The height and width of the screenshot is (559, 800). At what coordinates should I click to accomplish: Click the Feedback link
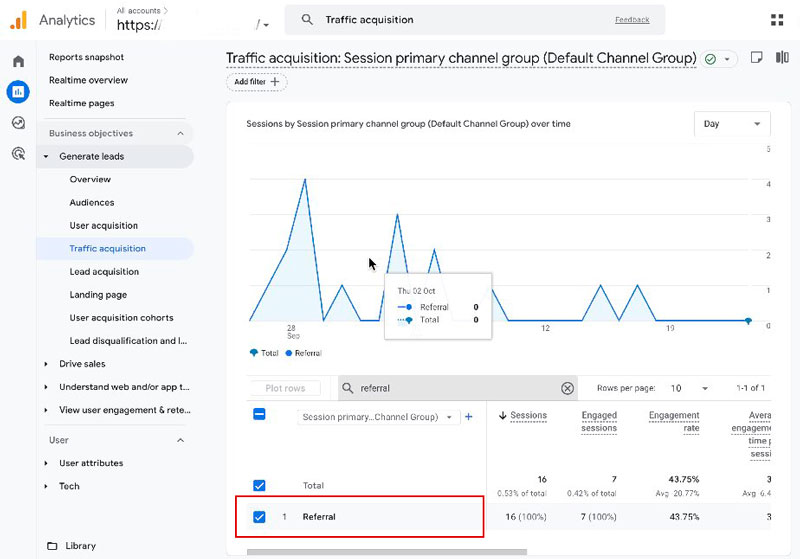pos(632,20)
